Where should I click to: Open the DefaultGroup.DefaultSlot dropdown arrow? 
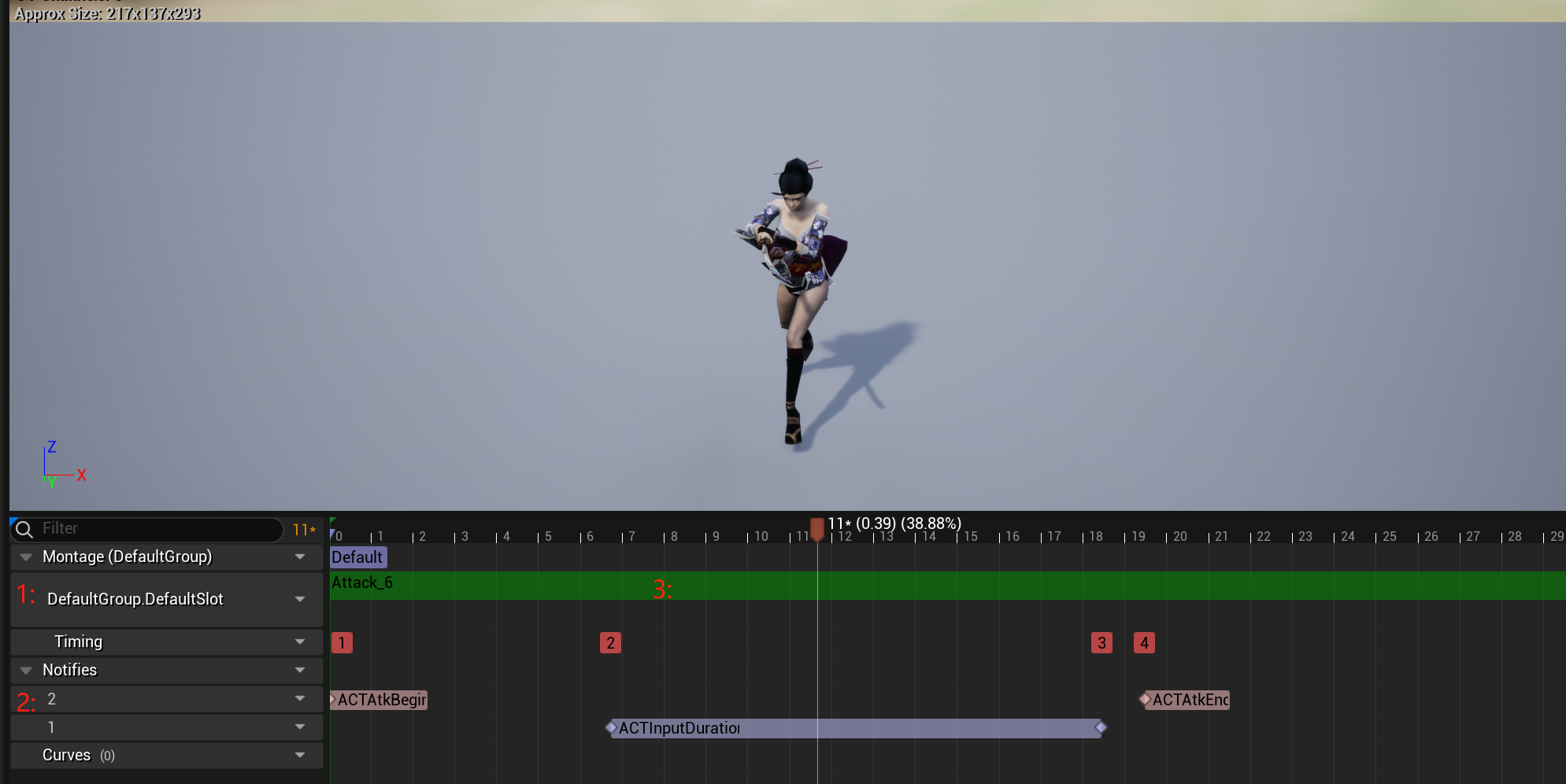[x=300, y=600]
